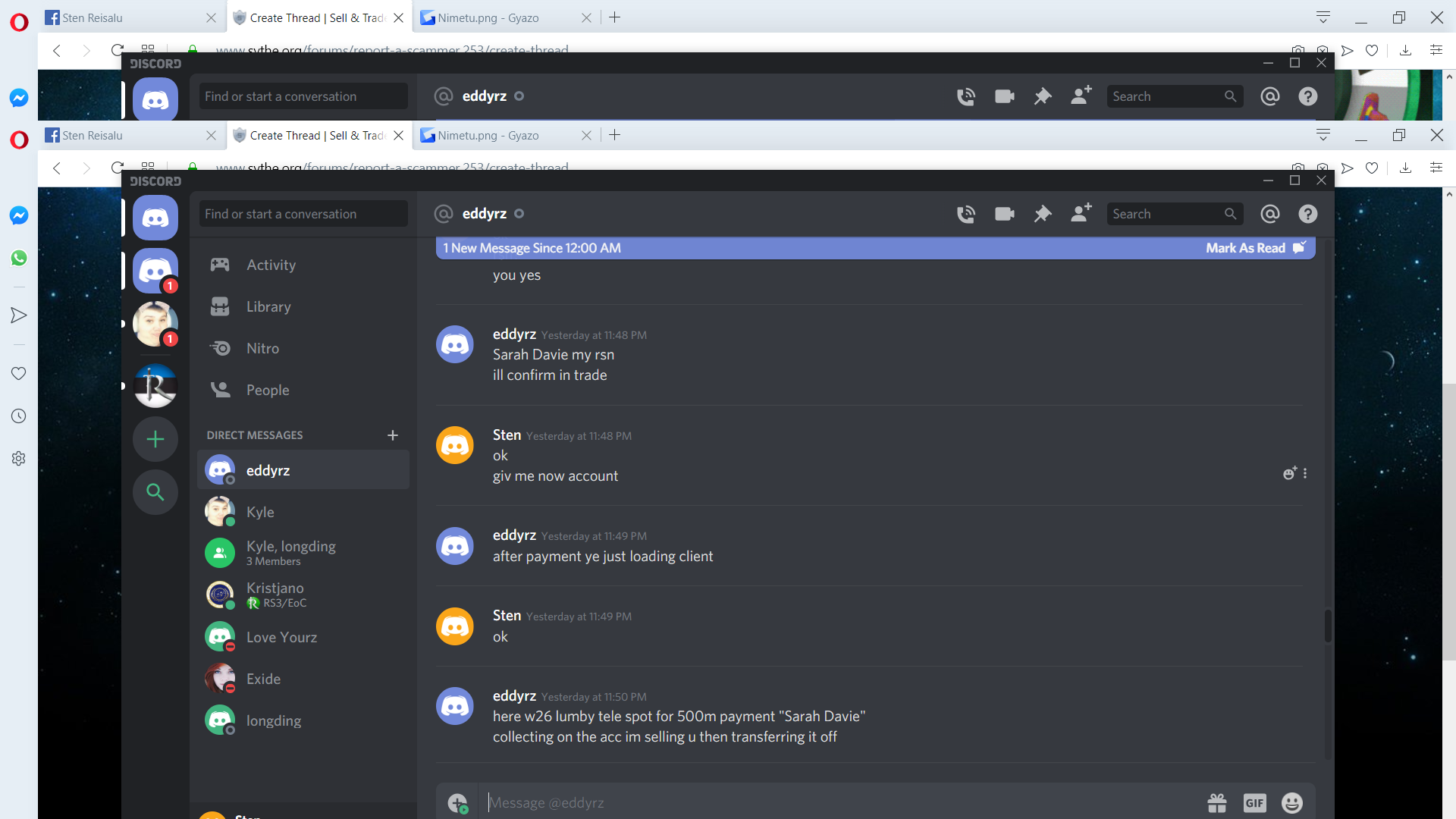This screenshot has height=819, width=1456.
Task: Create a new direct message plus
Action: 392,435
